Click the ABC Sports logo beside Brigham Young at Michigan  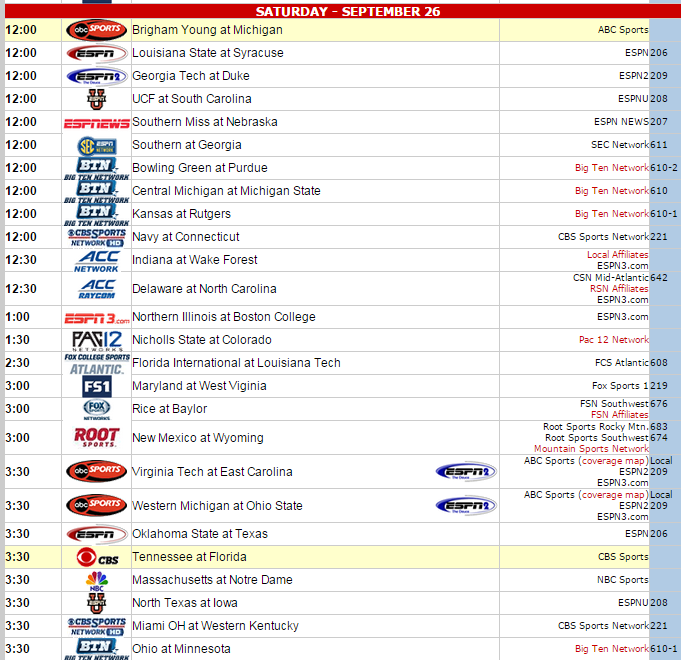(x=96, y=30)
